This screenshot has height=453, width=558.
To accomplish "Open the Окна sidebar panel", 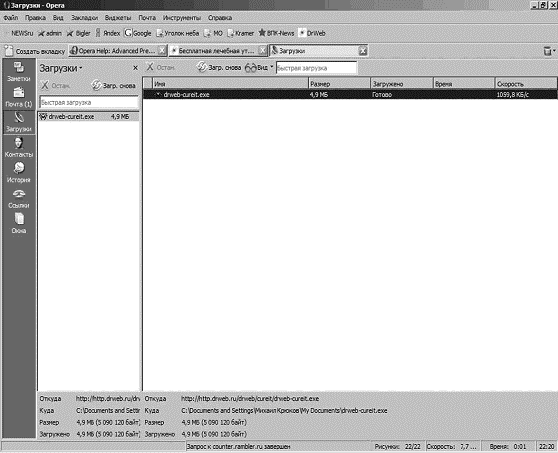I will 19,224.
